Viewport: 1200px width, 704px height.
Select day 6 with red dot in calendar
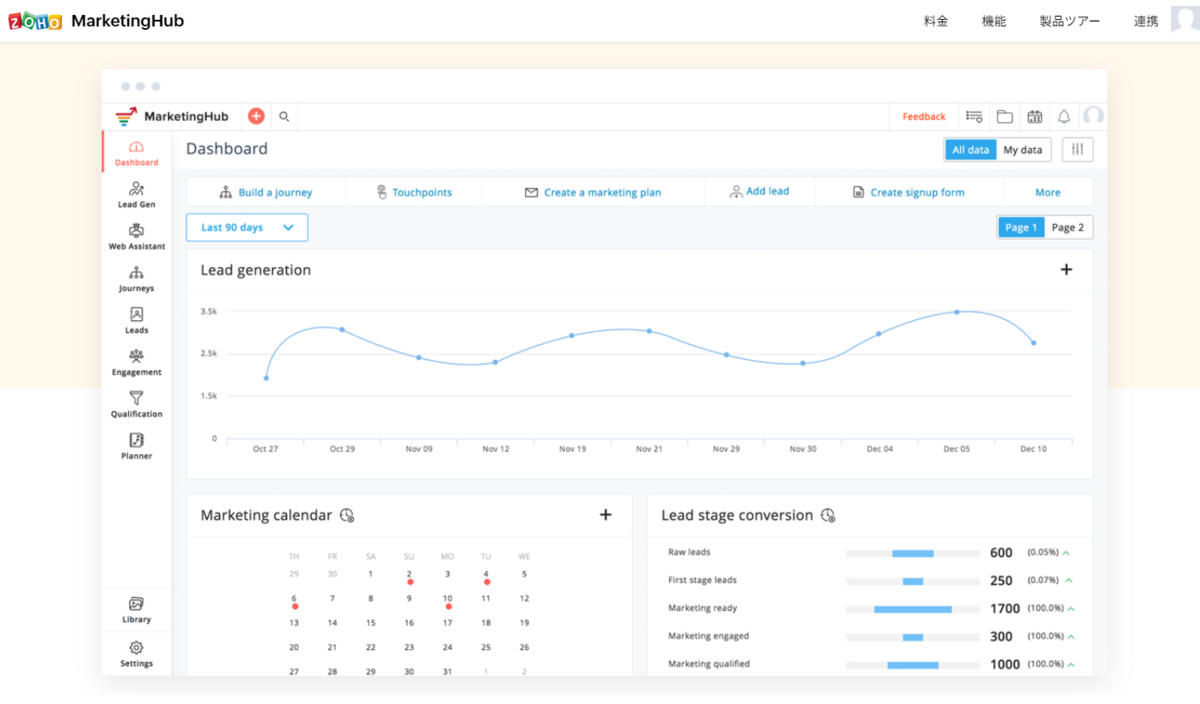click(x=294, y=600)
